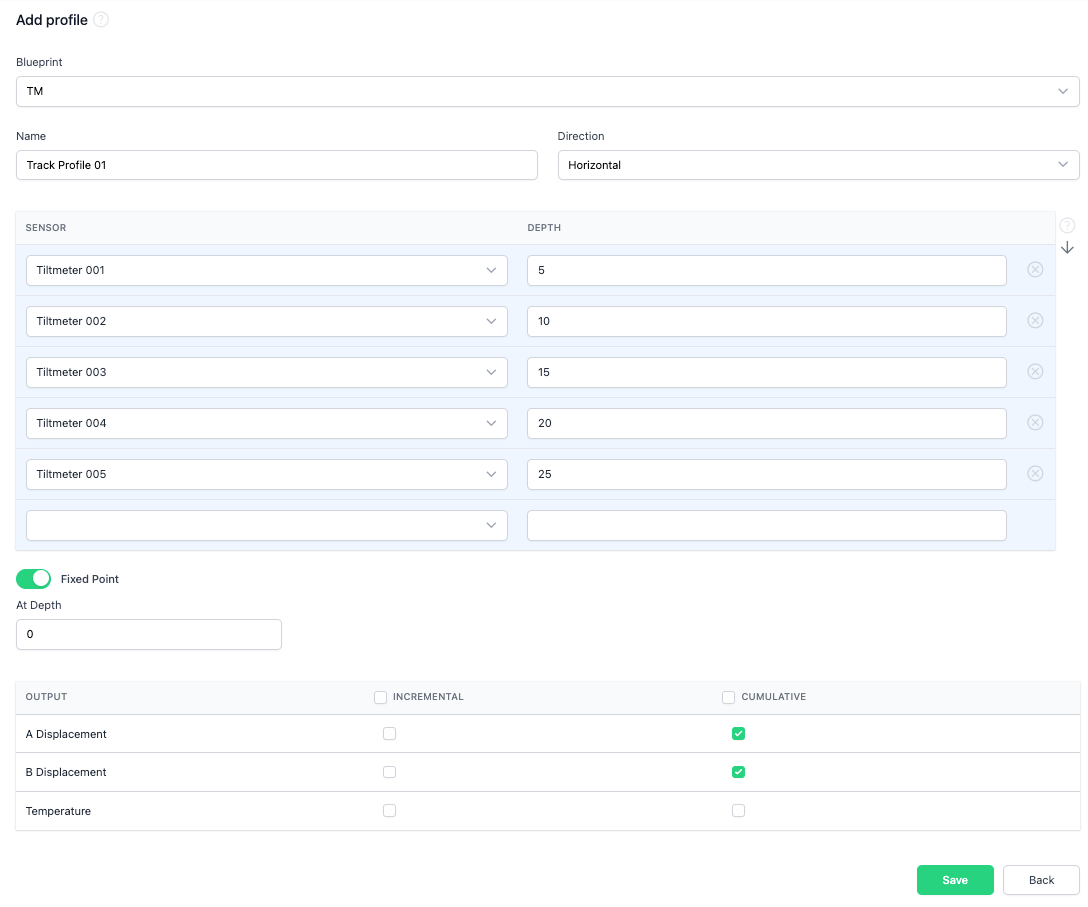This screenshot has height=907, width=1088.
Task: Remove the Tiltmeter 004 sensor row
Action: 1035,423
